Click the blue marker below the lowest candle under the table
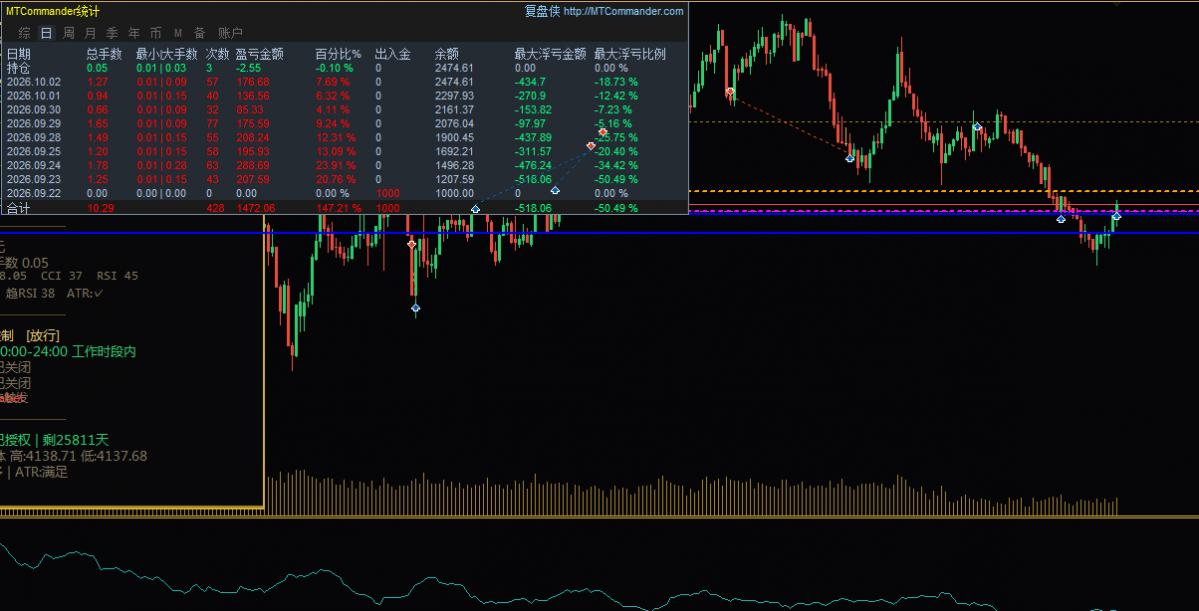The width and height of the screenshot is (1199, 611). [x=415, y=308]
